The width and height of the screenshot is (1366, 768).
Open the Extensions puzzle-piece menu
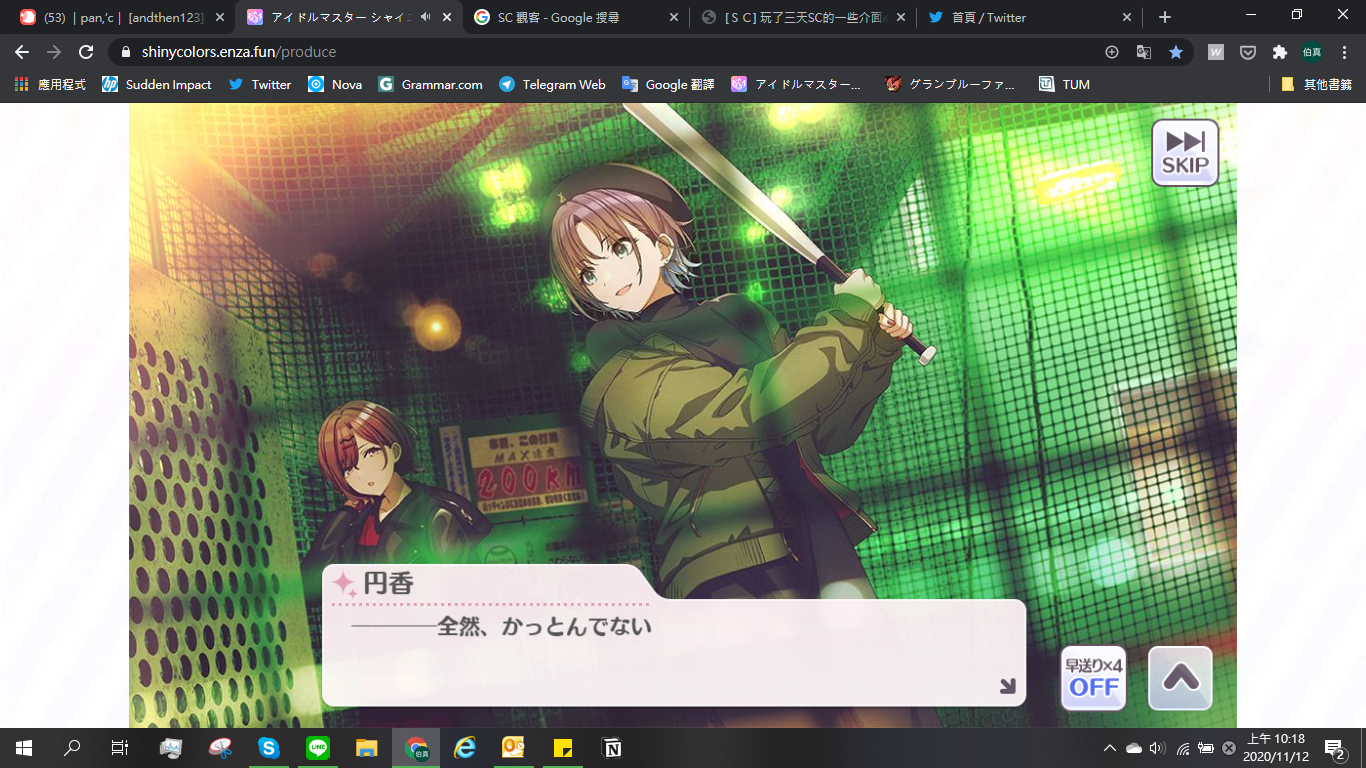point(1279,52)
